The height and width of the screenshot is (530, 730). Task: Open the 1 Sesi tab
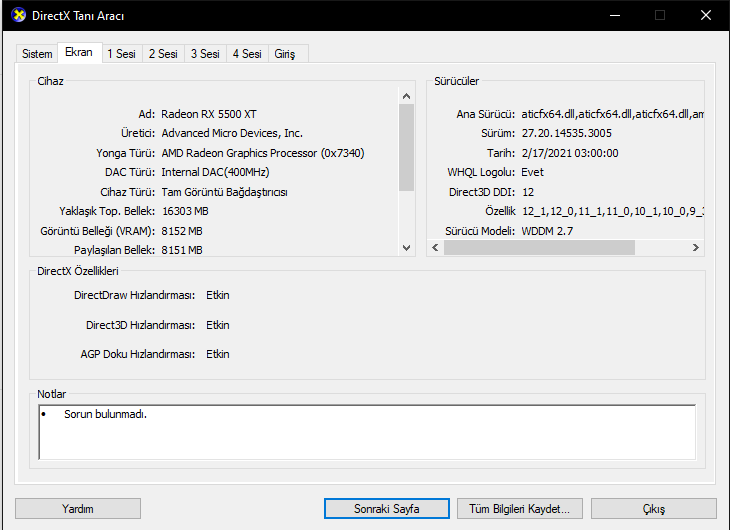point(122,54)
